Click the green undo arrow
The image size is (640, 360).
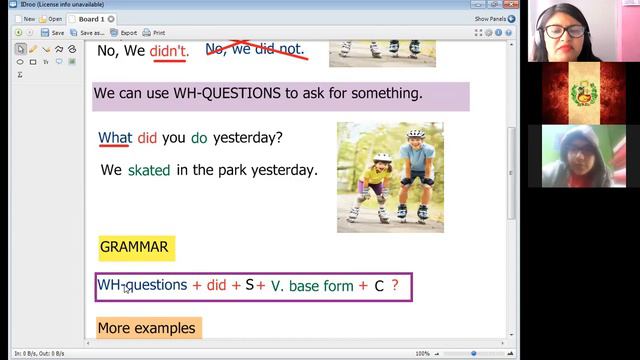click(x=19, y=33)
